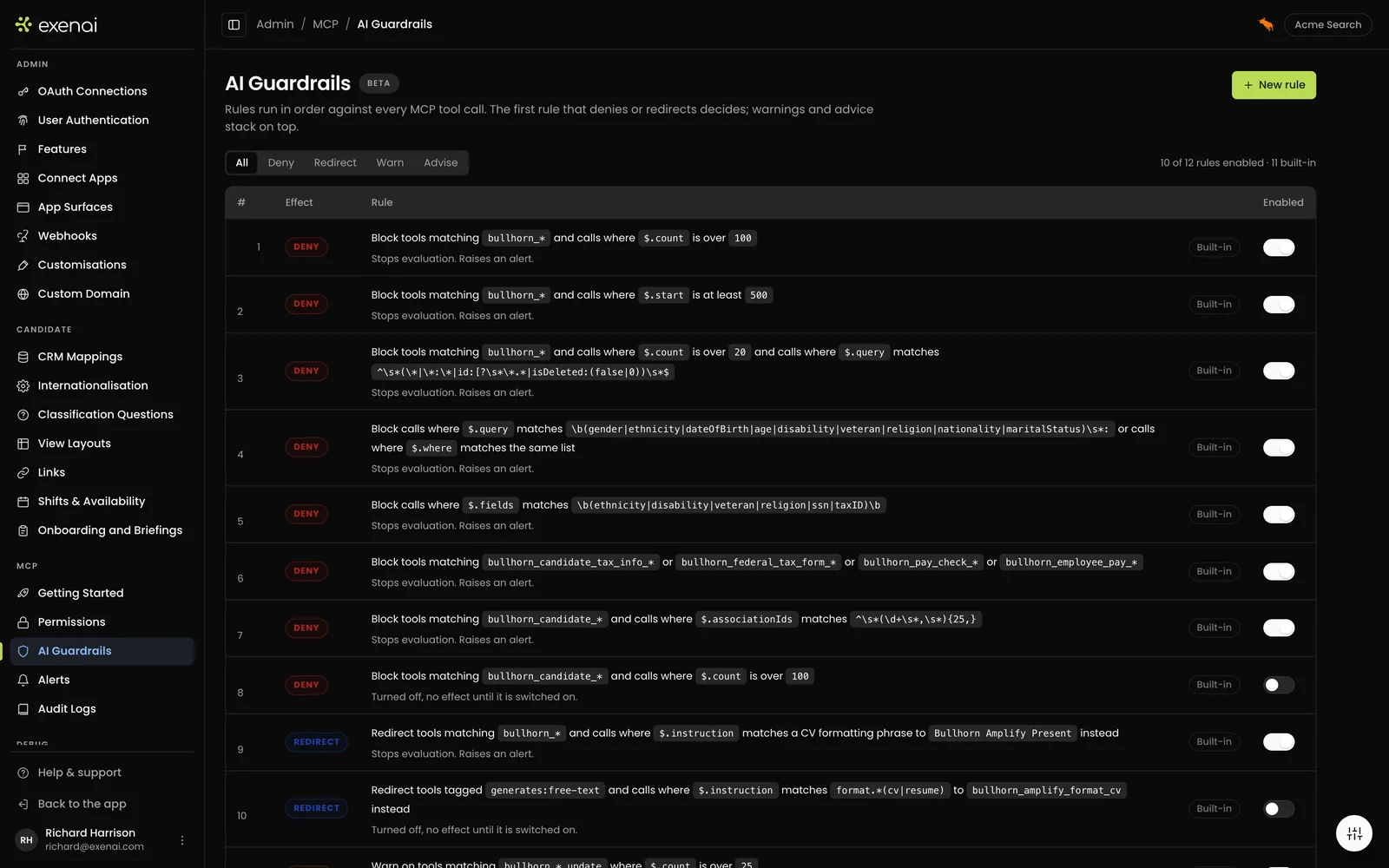
Task: Click the Permissions lock icon
Action: coord(23,622)
